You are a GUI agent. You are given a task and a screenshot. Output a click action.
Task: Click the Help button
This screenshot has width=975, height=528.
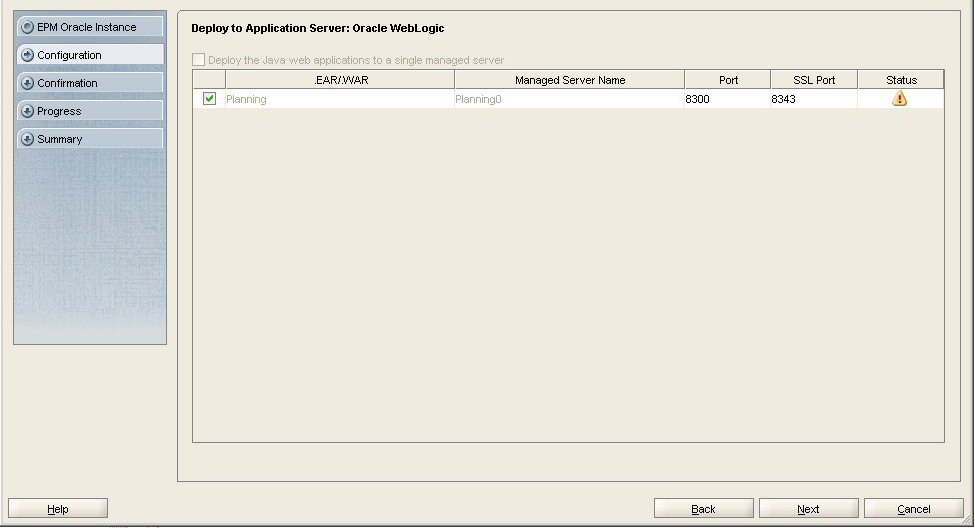point(58,509)
